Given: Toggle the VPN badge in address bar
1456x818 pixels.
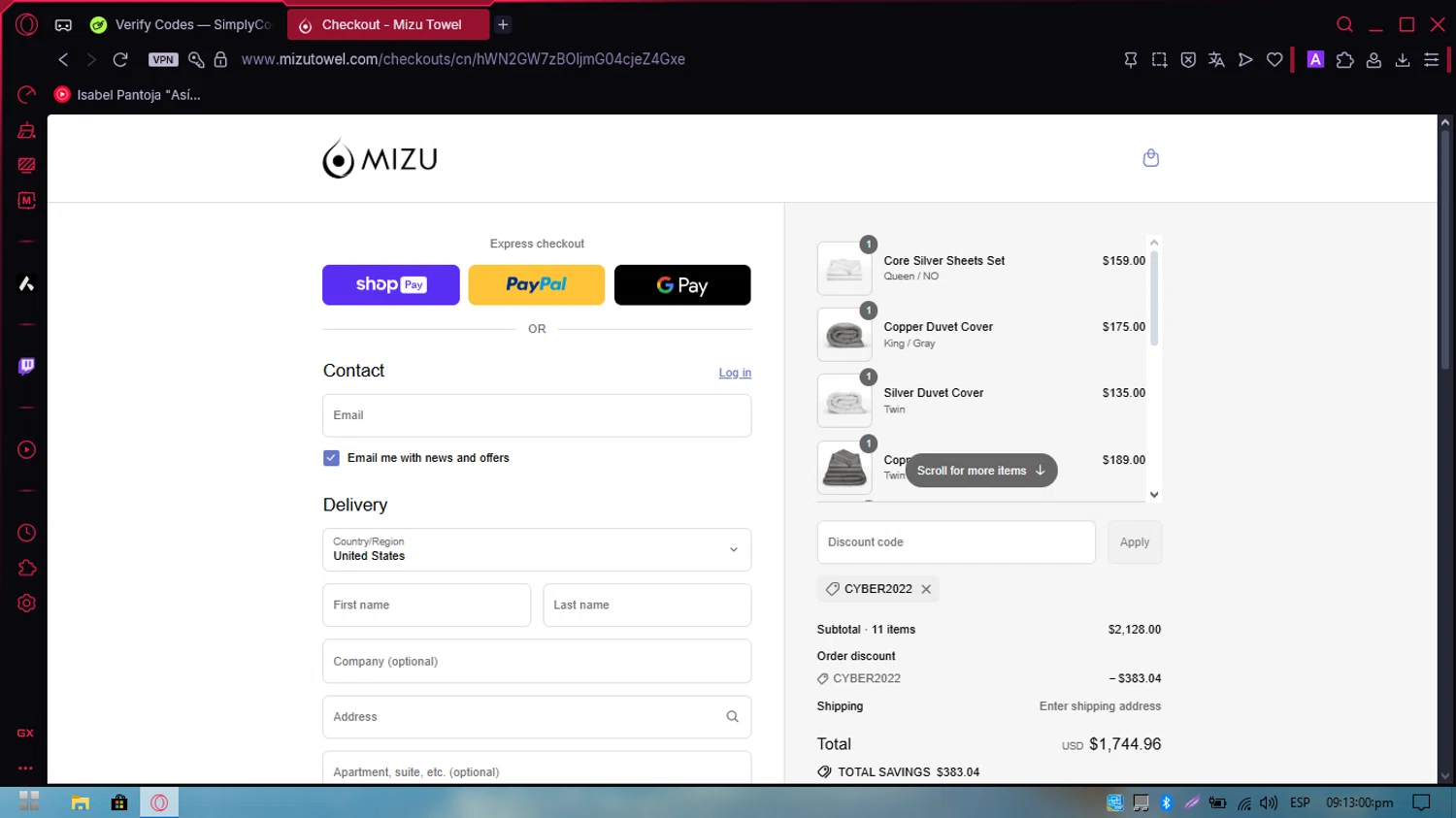Looking at the screenshot, I should [x=163, y=59].
